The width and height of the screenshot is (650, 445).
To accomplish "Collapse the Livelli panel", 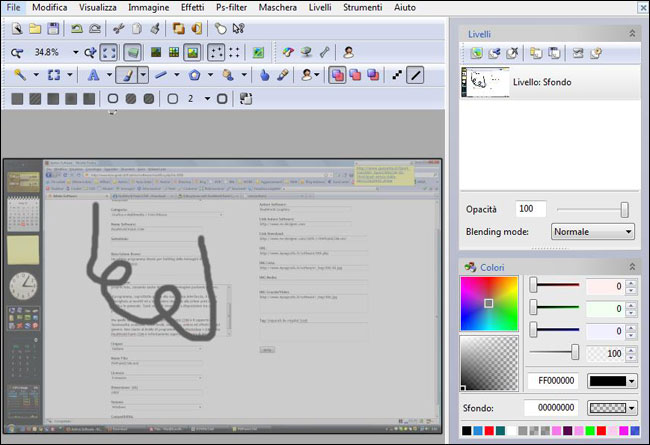I will pos(631,33).
